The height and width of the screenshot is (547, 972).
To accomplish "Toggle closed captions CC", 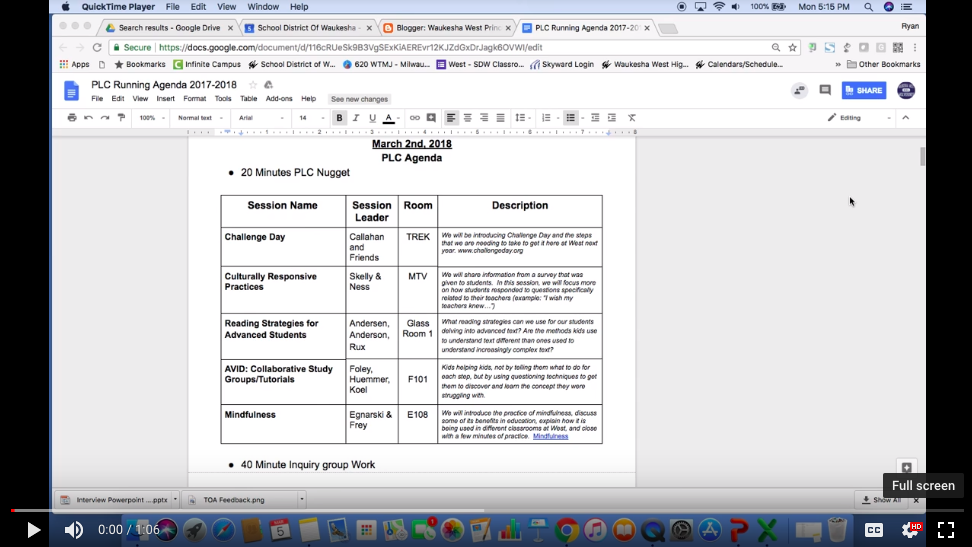I will (874, 530).
